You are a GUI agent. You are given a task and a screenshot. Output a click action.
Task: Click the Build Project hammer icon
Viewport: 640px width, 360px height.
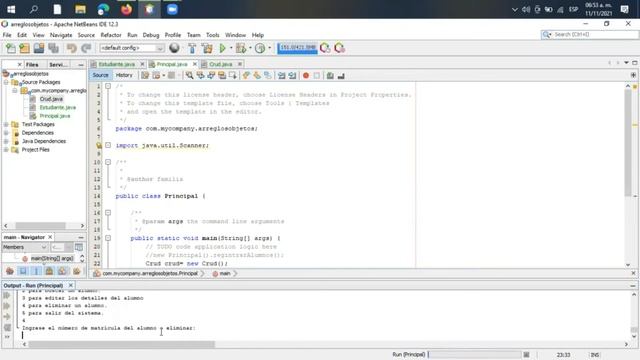pyautogui.click(x=192, y=48)
